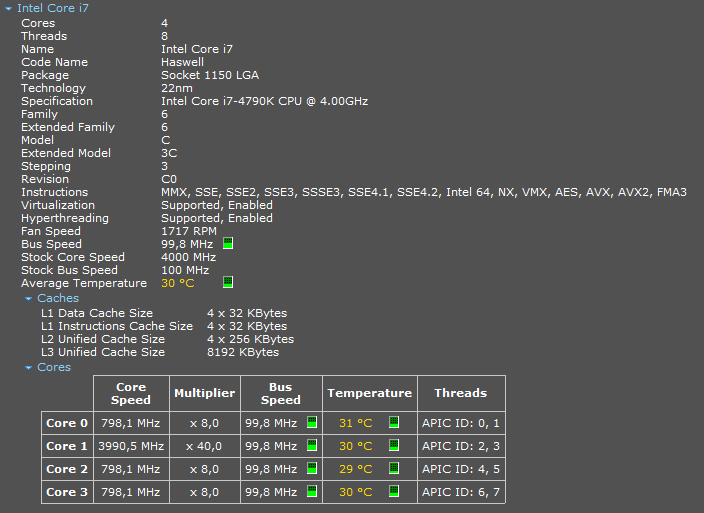Click the Stock Bus Speed value 100 MHz

point(185,271)
